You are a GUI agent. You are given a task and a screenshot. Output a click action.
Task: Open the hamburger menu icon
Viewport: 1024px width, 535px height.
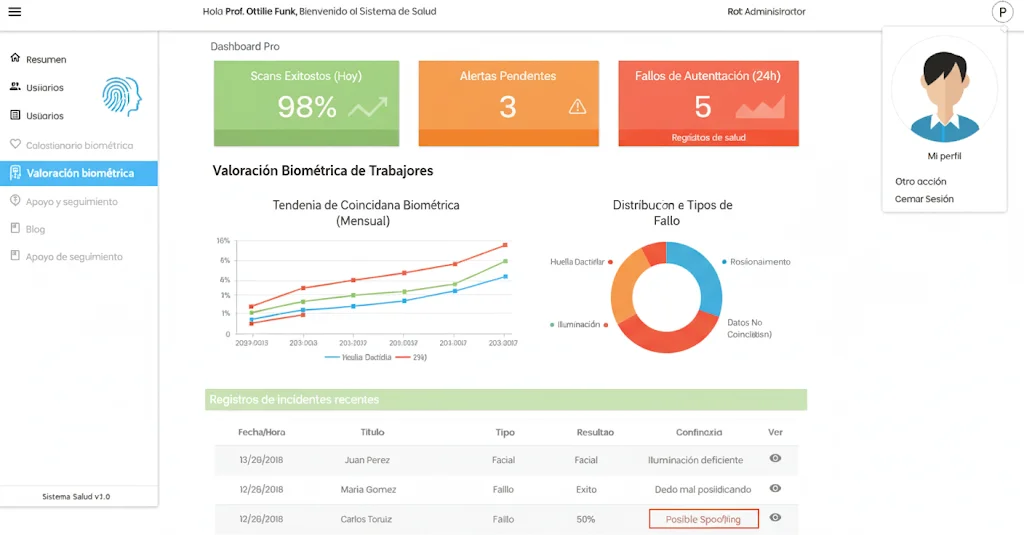click(14, 12)
